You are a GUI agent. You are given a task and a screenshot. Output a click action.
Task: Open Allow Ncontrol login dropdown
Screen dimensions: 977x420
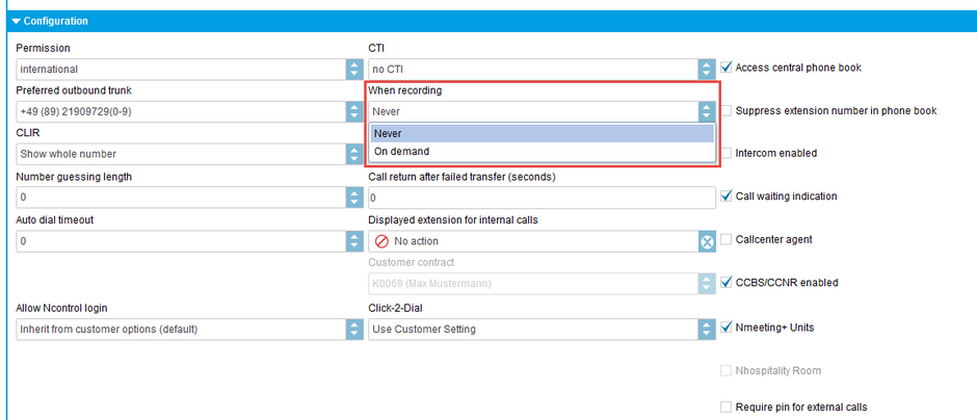(189, 329)
